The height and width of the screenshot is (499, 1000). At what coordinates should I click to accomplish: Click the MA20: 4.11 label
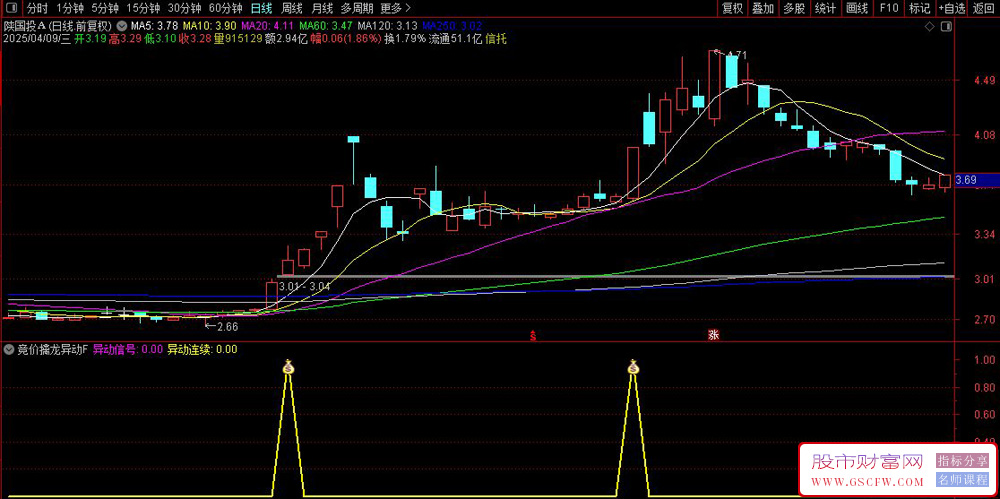pos(267,26)
